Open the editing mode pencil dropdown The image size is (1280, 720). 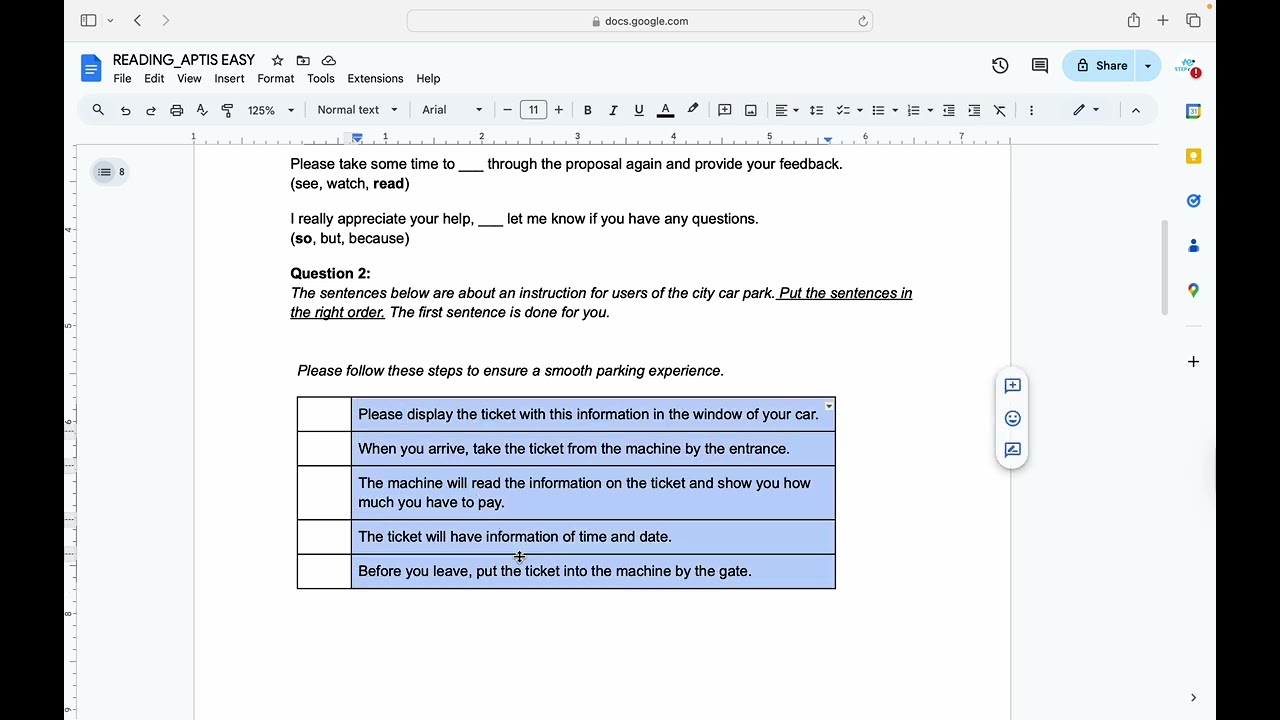[x=1086, y=110]
